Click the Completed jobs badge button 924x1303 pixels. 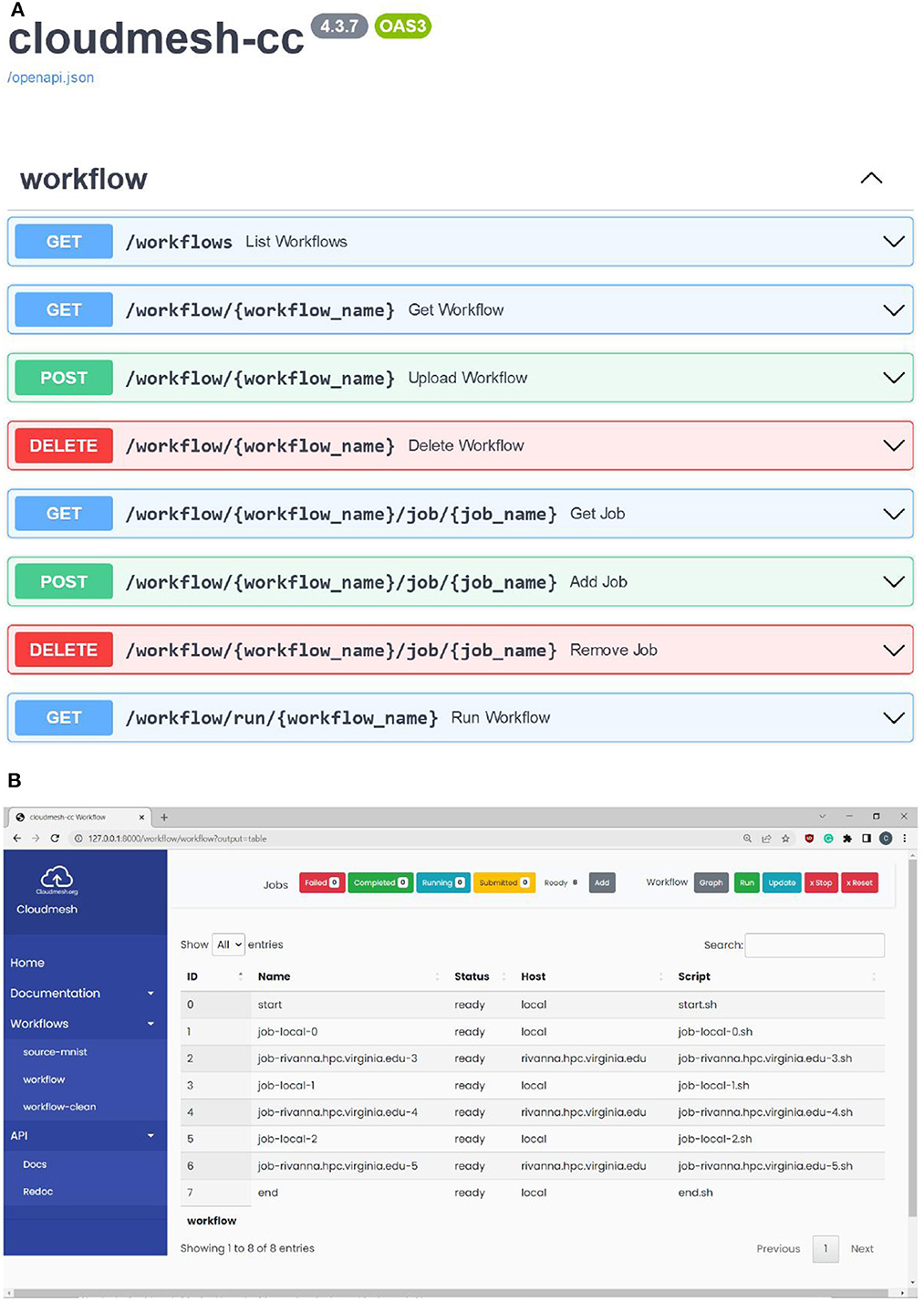pos(380,882)
